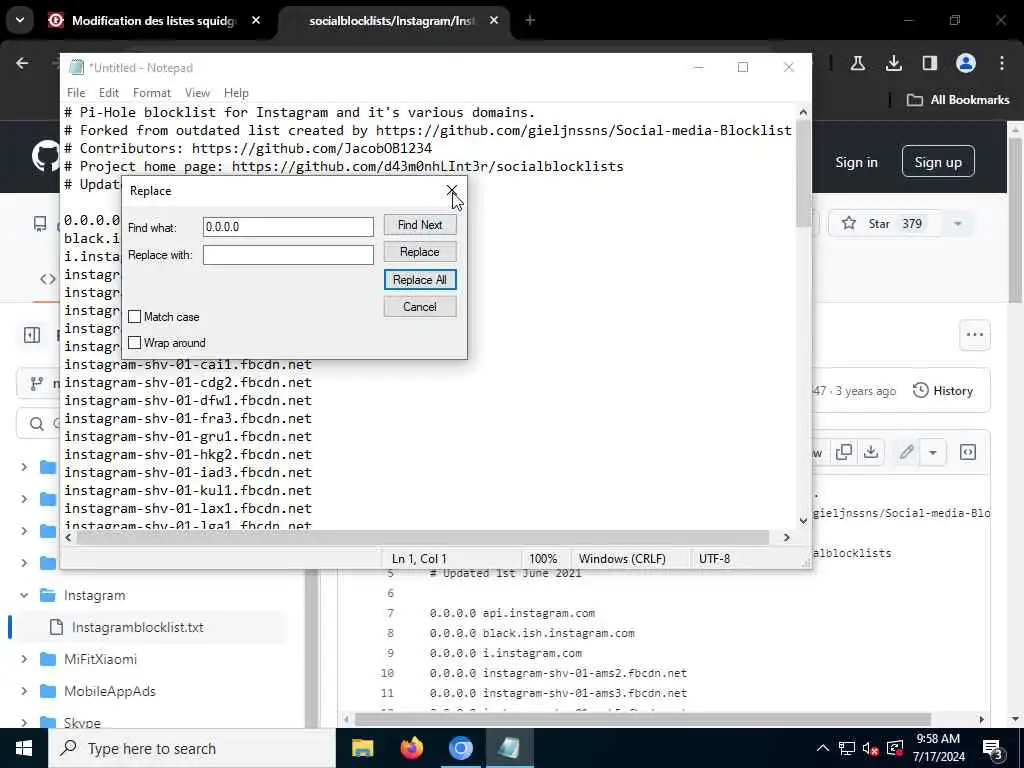Copy raw file icon on GitHub
The image size is (1024, 768).
pyautogui.click(x=844, y=452)
